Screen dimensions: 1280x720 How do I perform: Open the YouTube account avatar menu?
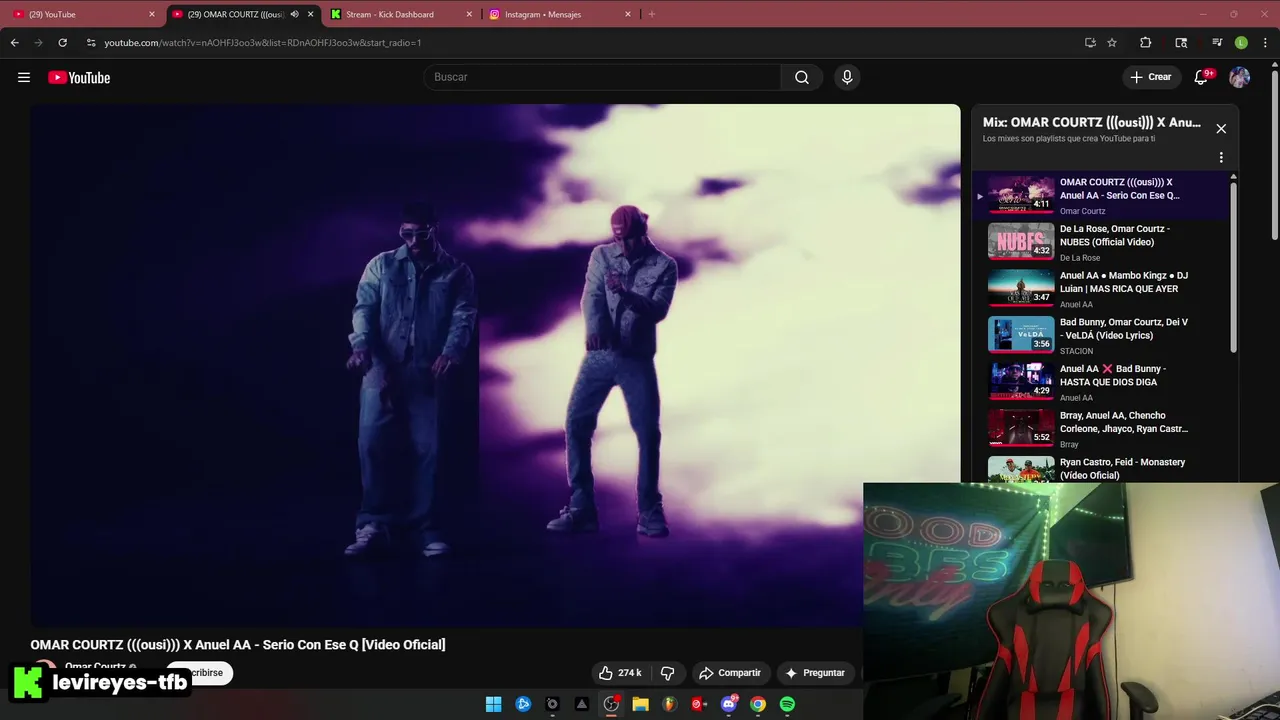coord(1239,77)
